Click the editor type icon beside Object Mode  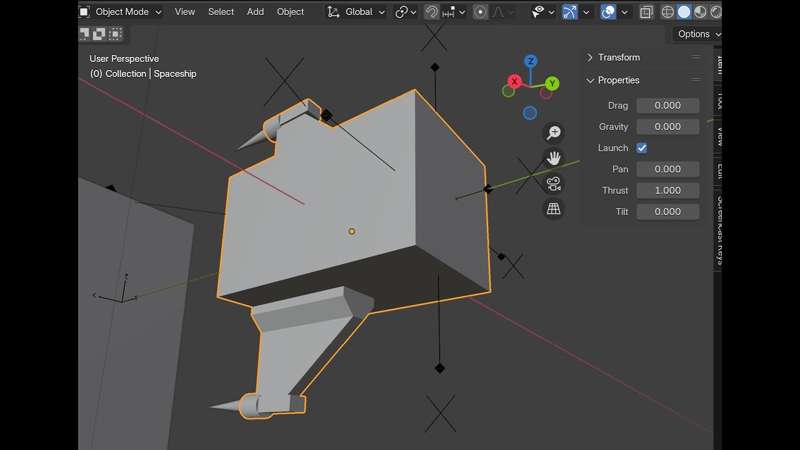pyautogui.click(x=84, y=11)
